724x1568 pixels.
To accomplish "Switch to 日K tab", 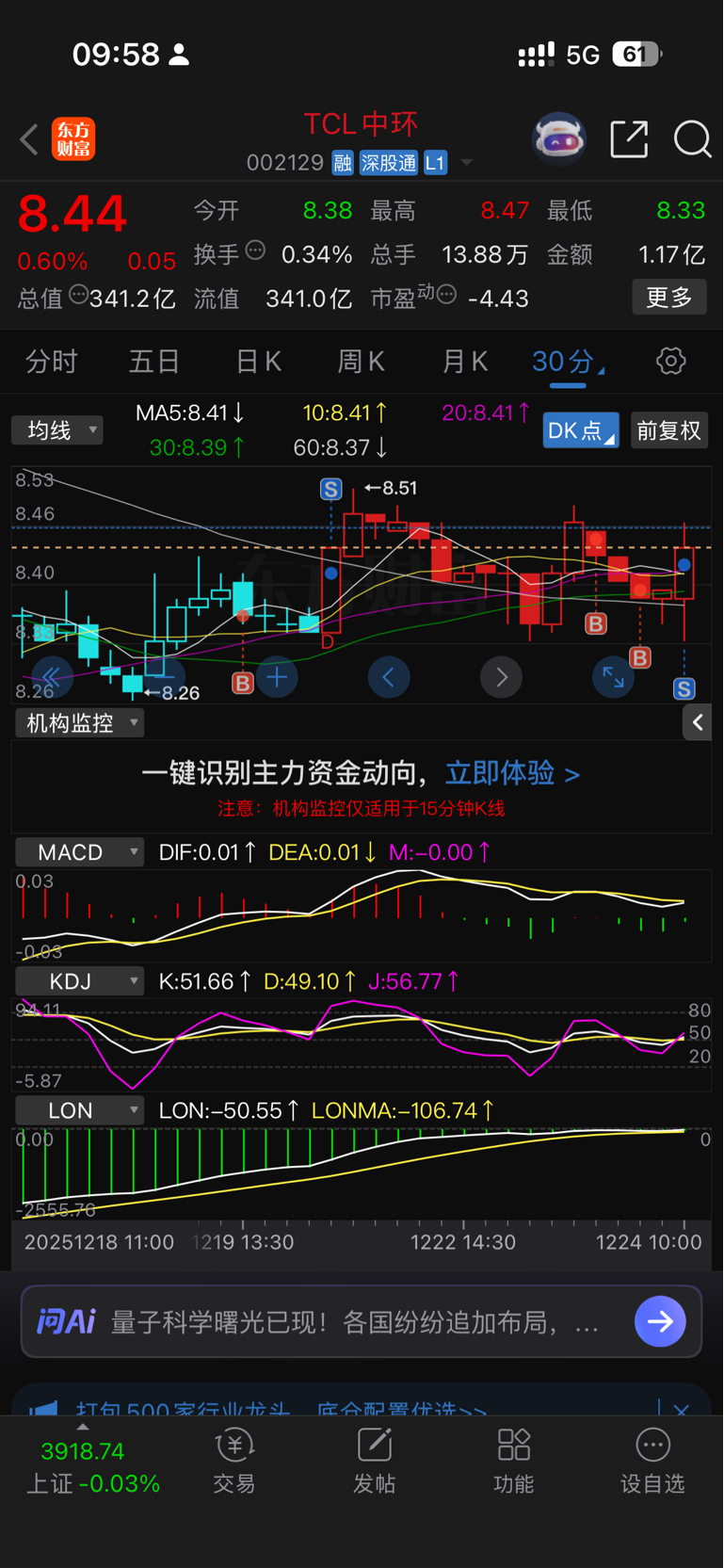I will (258, 362).
